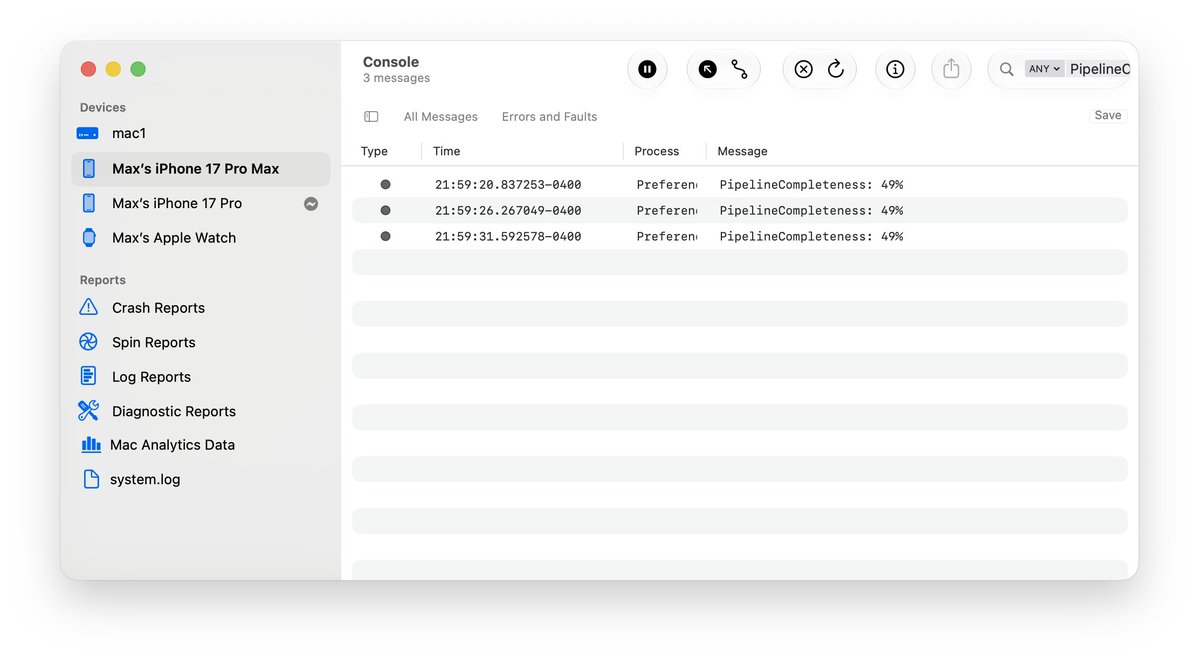The height and width of the screenshot is (660, 1199).
Task: Select the message logged at 21:59:20.837253-0400
Action: pos(739,184)
